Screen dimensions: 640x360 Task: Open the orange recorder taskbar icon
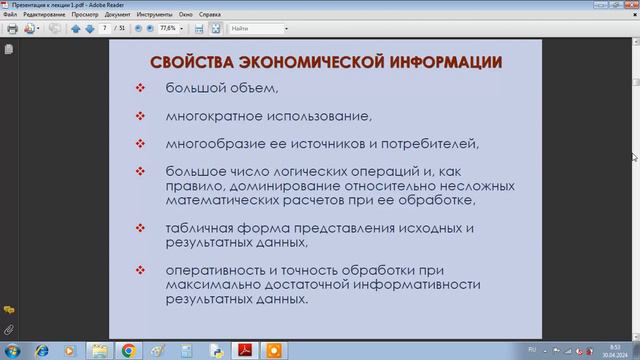tap(274, 351)
